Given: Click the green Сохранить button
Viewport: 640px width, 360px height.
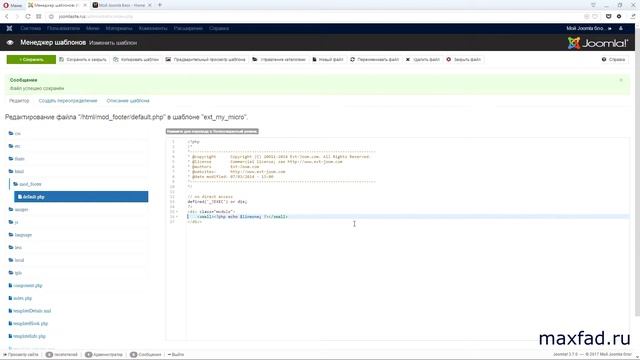Looking at the screenshot, I should click(31, 60).
